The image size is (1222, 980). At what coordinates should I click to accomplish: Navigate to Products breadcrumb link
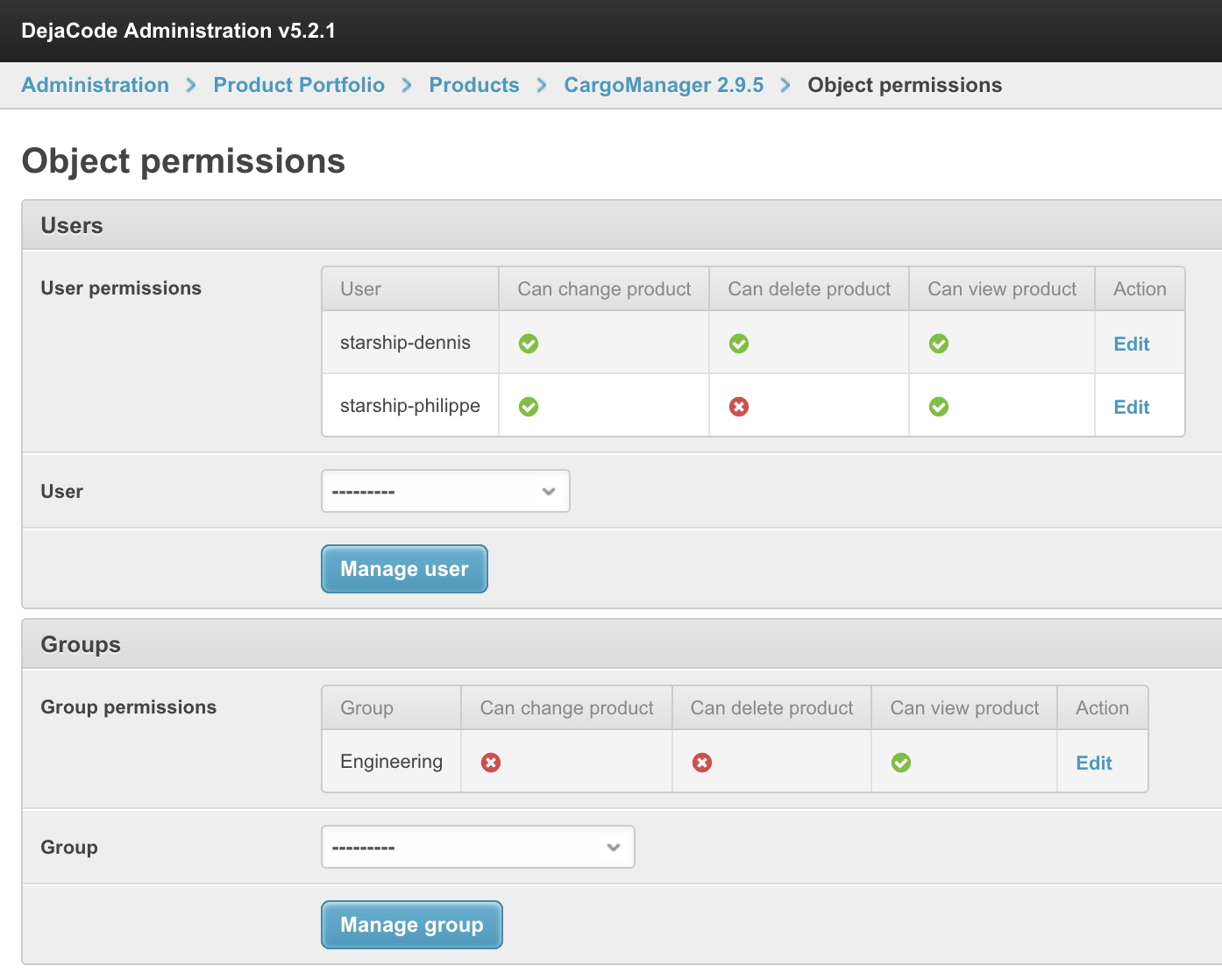tap(474, 85)
